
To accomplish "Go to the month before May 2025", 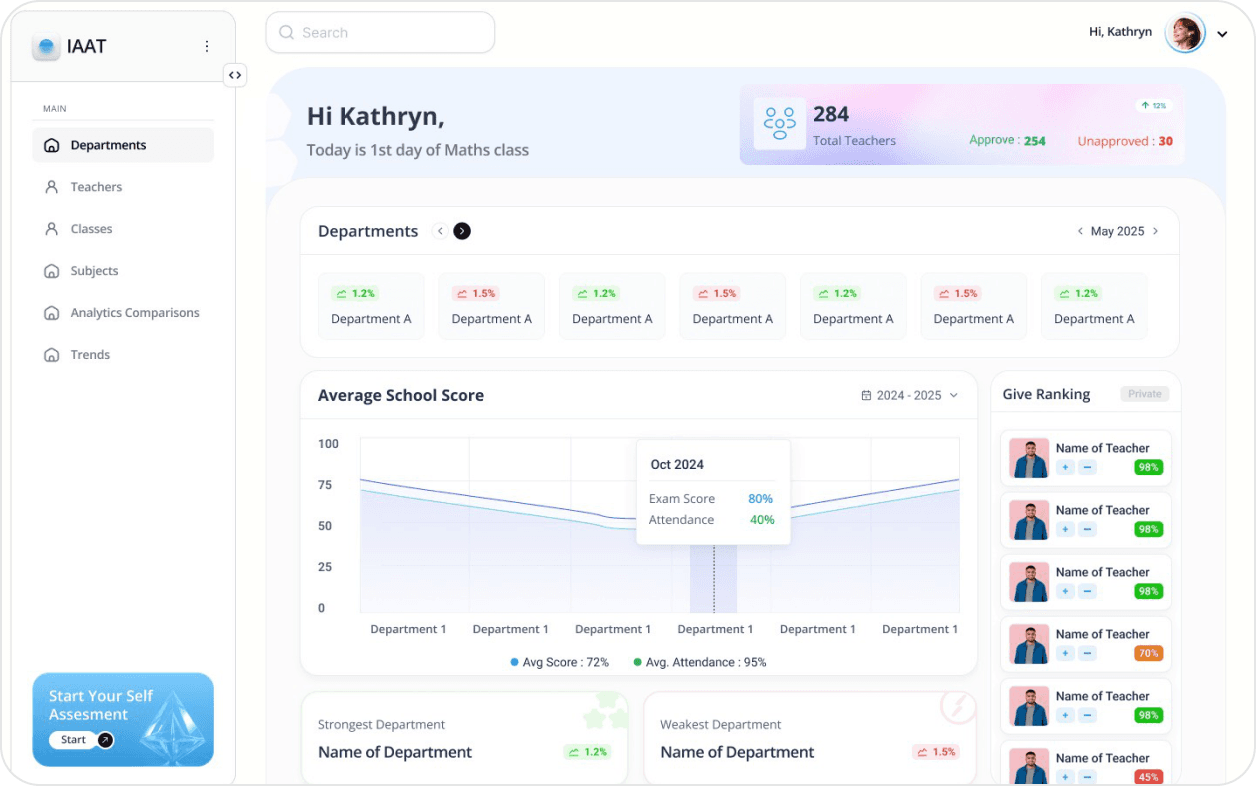I will coord(1080,231).
